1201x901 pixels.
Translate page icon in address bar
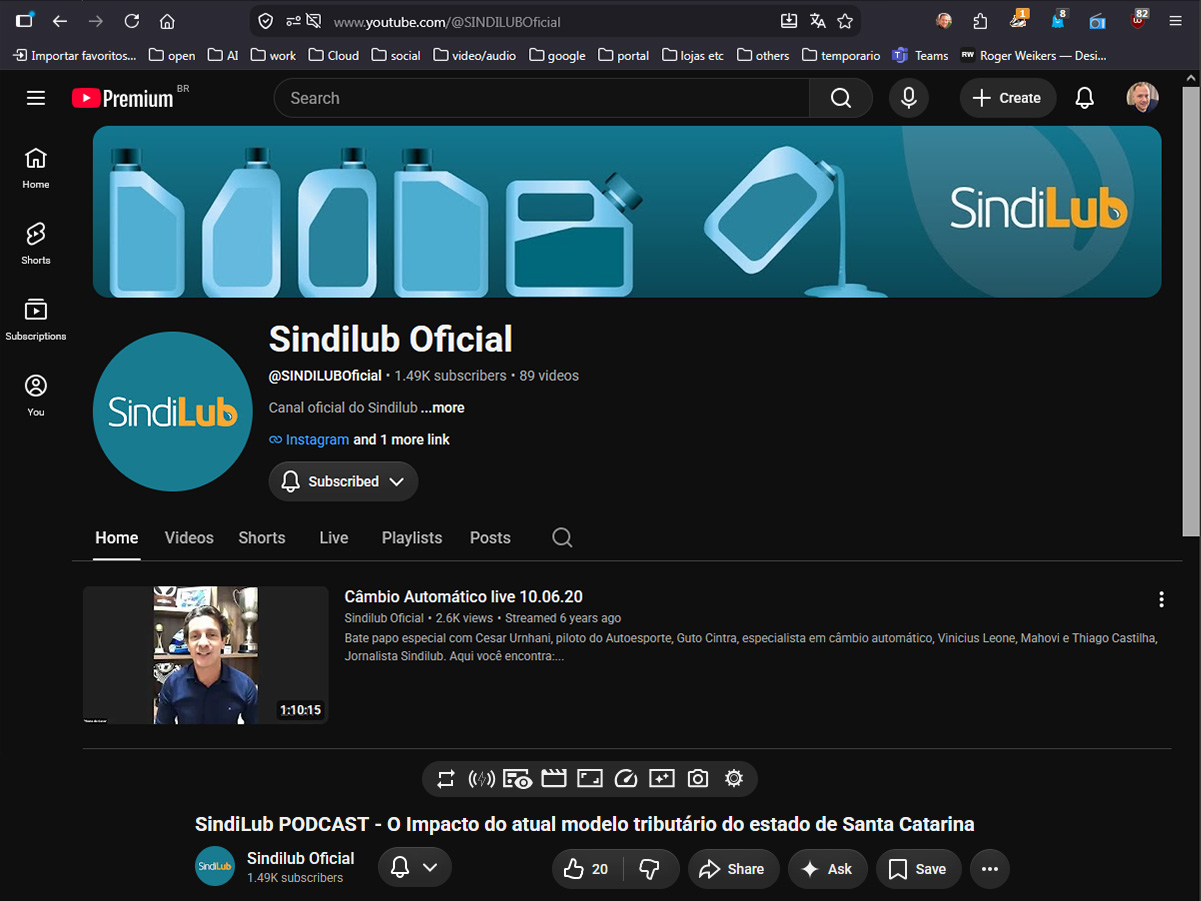coord(817,21)
